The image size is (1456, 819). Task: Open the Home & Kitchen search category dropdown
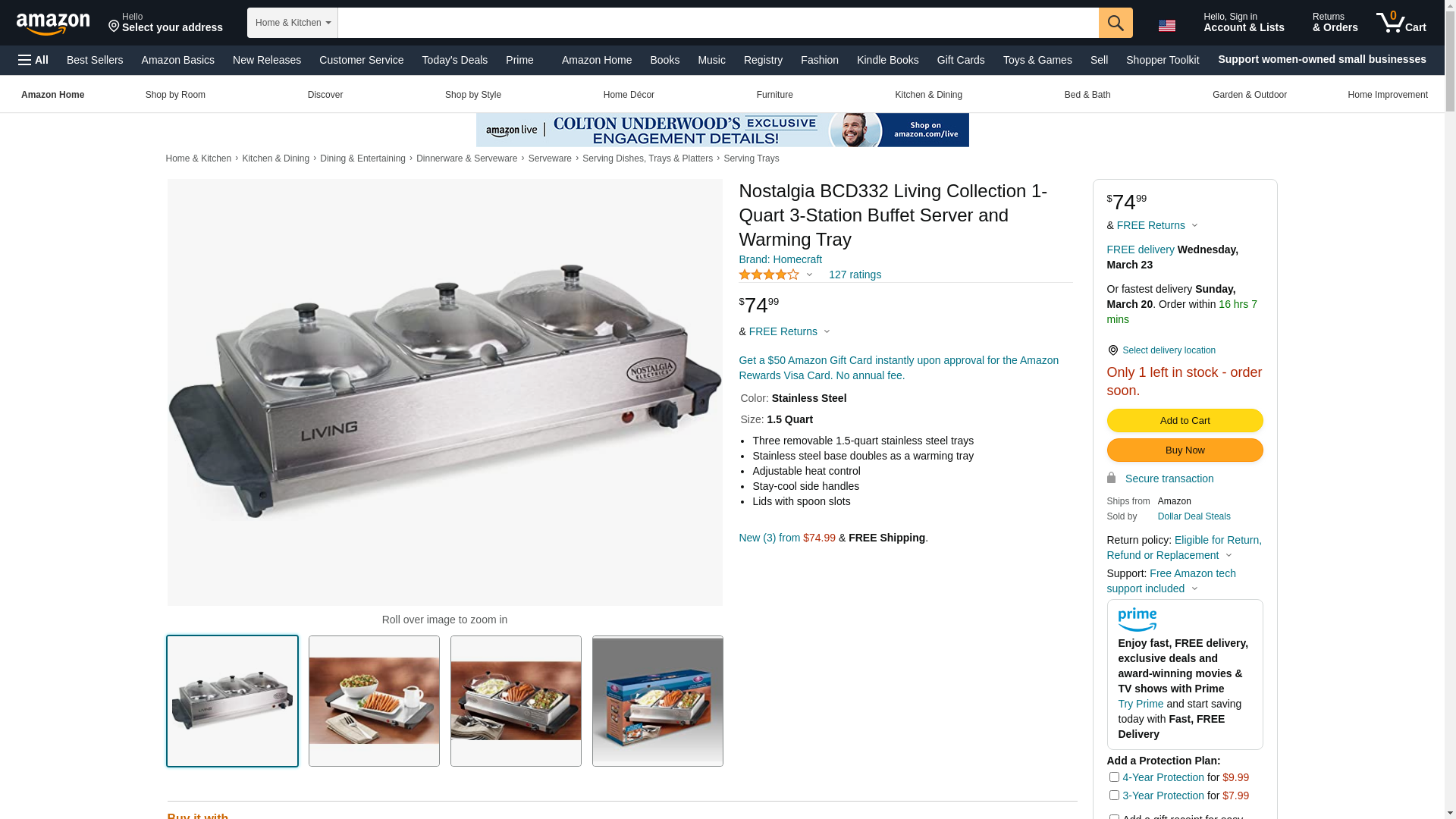[x=293, y=23]
